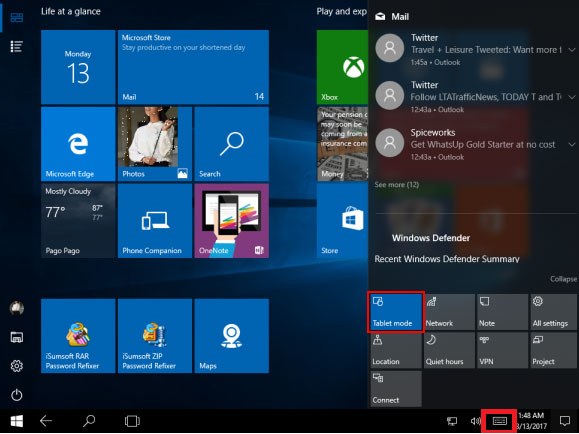Toggle Quiet hours quick action
Image resolution: width=579 pixels, height=434 pixels.
pos(449,350)
